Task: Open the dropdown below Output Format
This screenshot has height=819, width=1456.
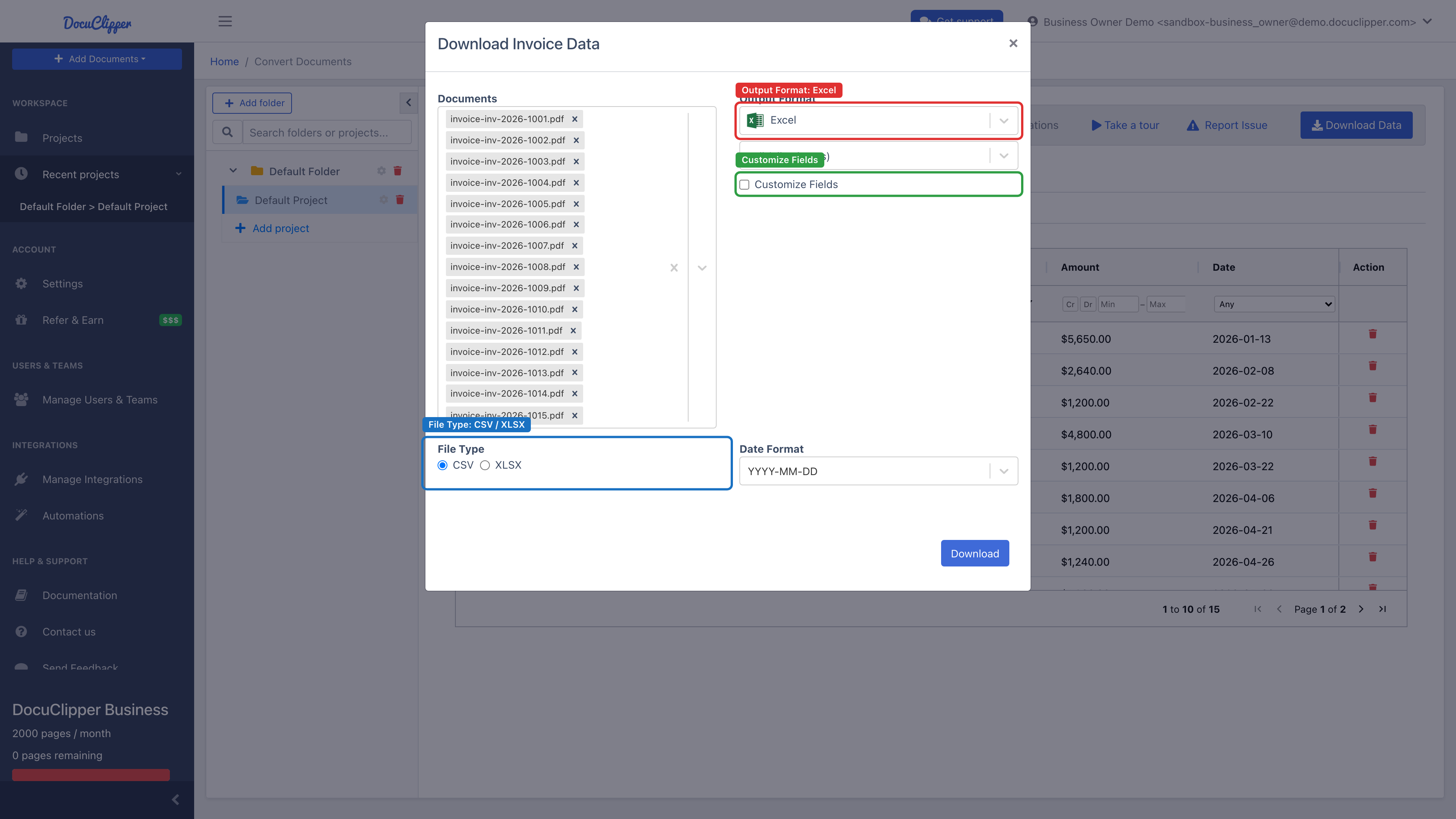Action: pos(879,155)
